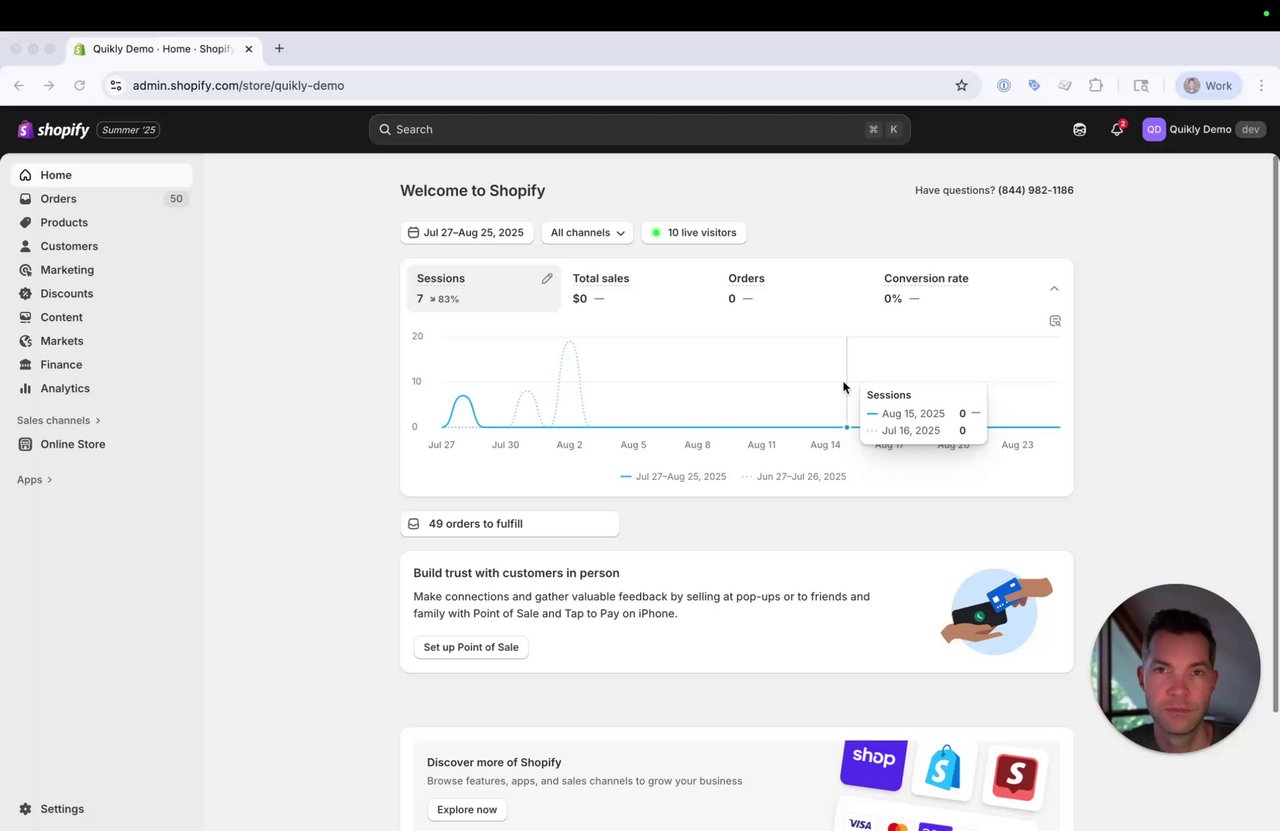Image resolution: width=1280 pixels, height=831 pixels.
Task: Open the All channels dropdown
Action: 587,233
